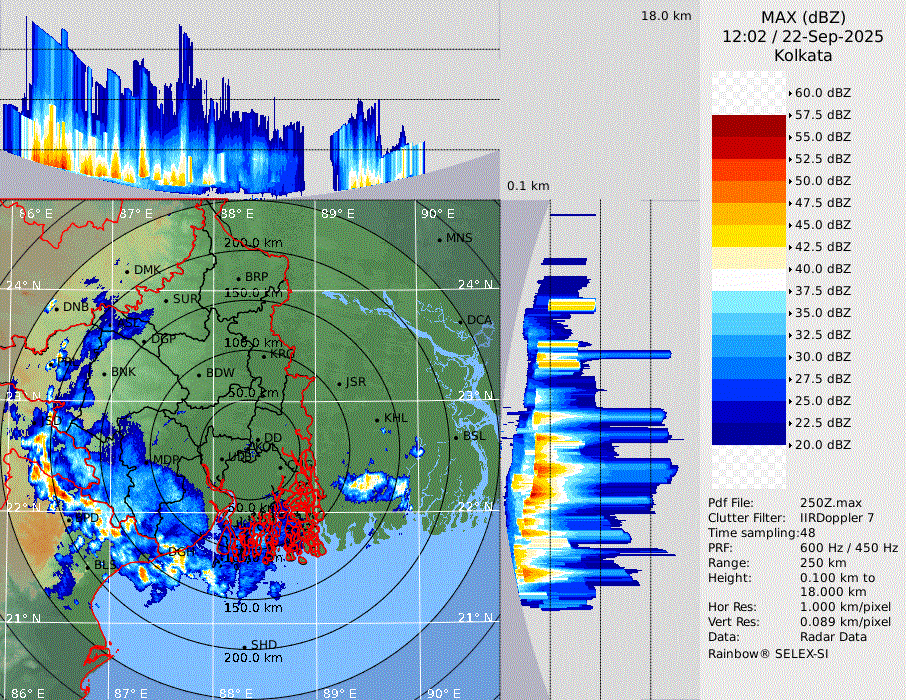The width and height of the screenshot is (906, 700).
Task: Click the KRG station marker
Action: pyautogui.click(x=264, y=357)
